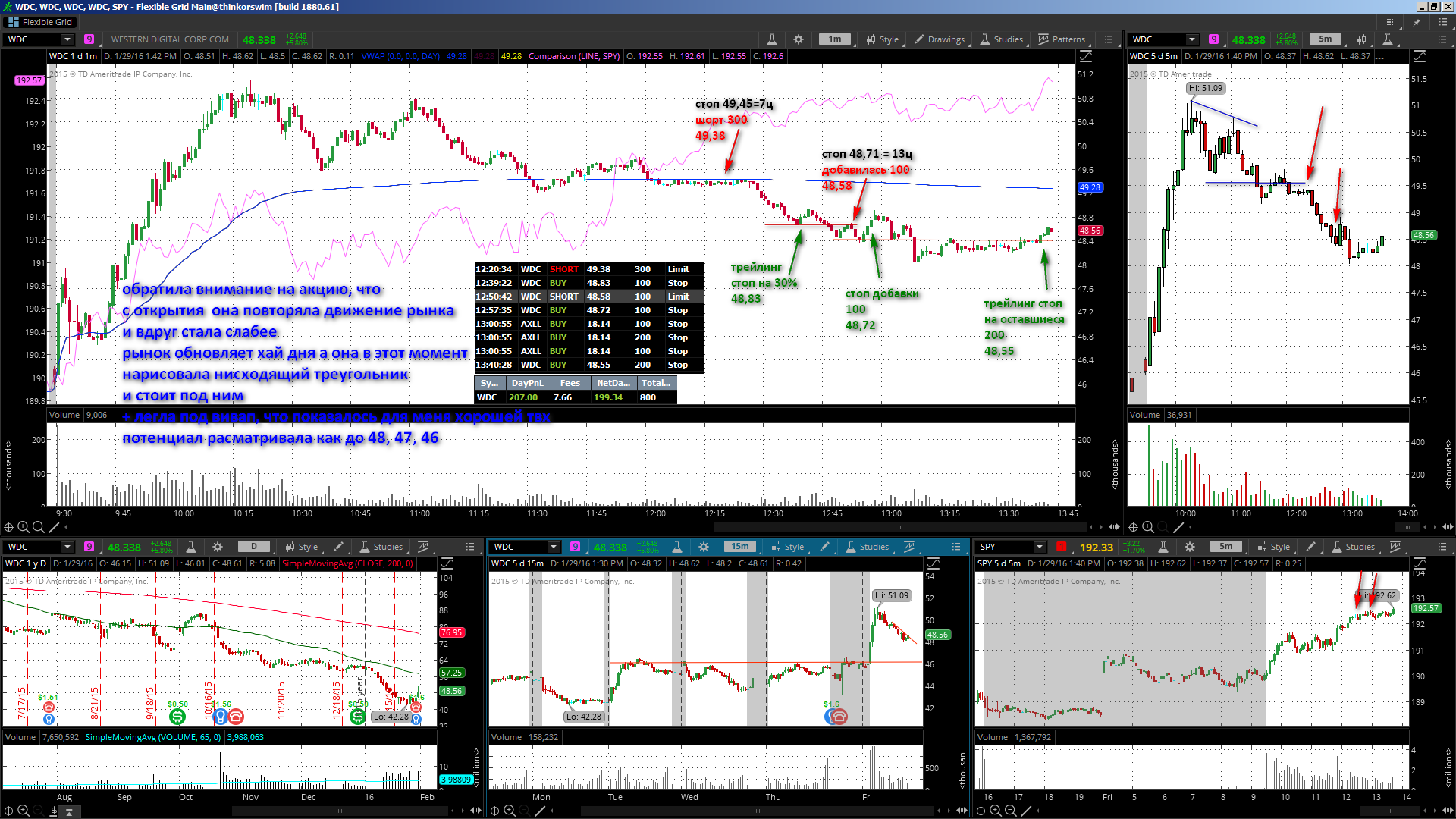Expand the SPY symbol selector dropdown
1456x819 pixels.
tap(1040, 547)
